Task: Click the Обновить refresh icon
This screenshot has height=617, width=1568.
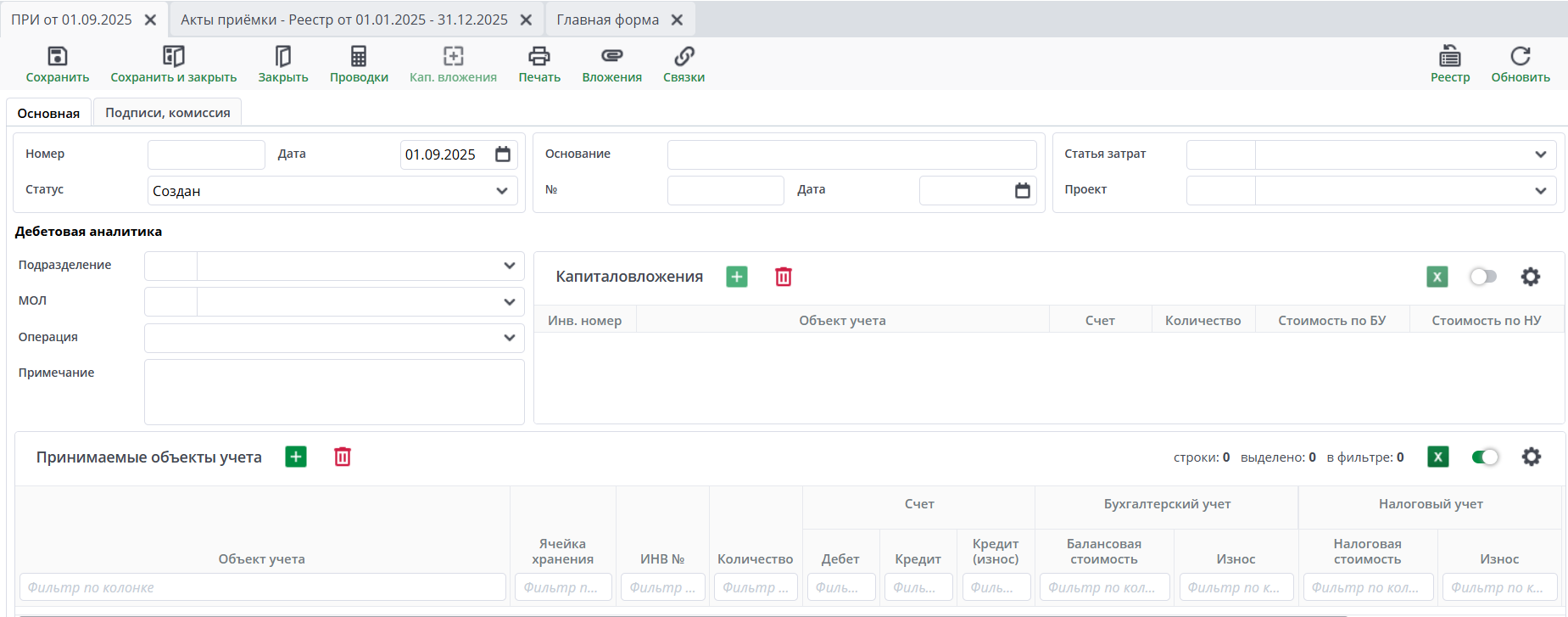Action: (x=1520, y=57)
